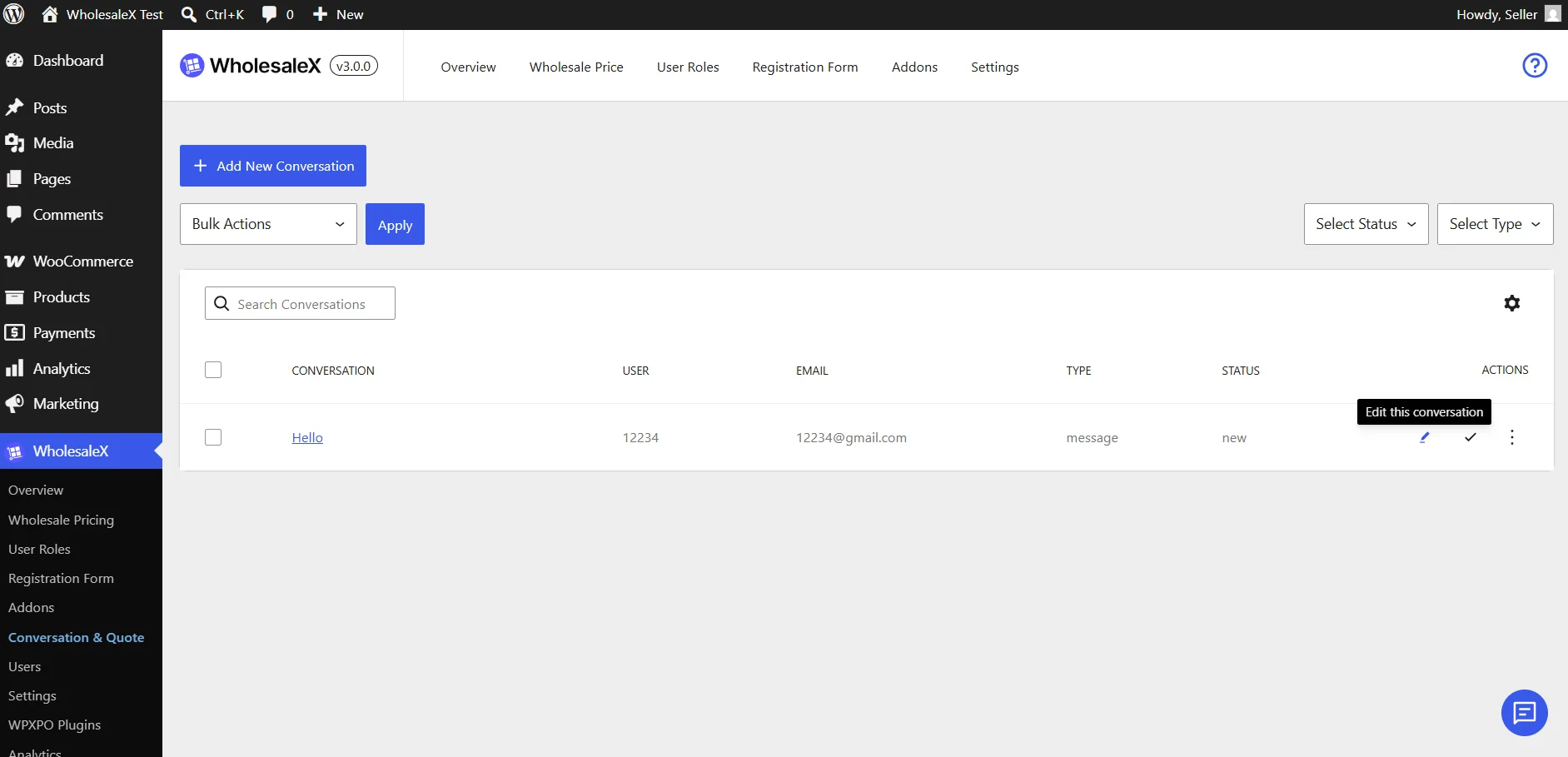Click the Marketing megaphone icon in sidebar
This screenshot has width=1568, height=757.
click(x=14, y=404)
